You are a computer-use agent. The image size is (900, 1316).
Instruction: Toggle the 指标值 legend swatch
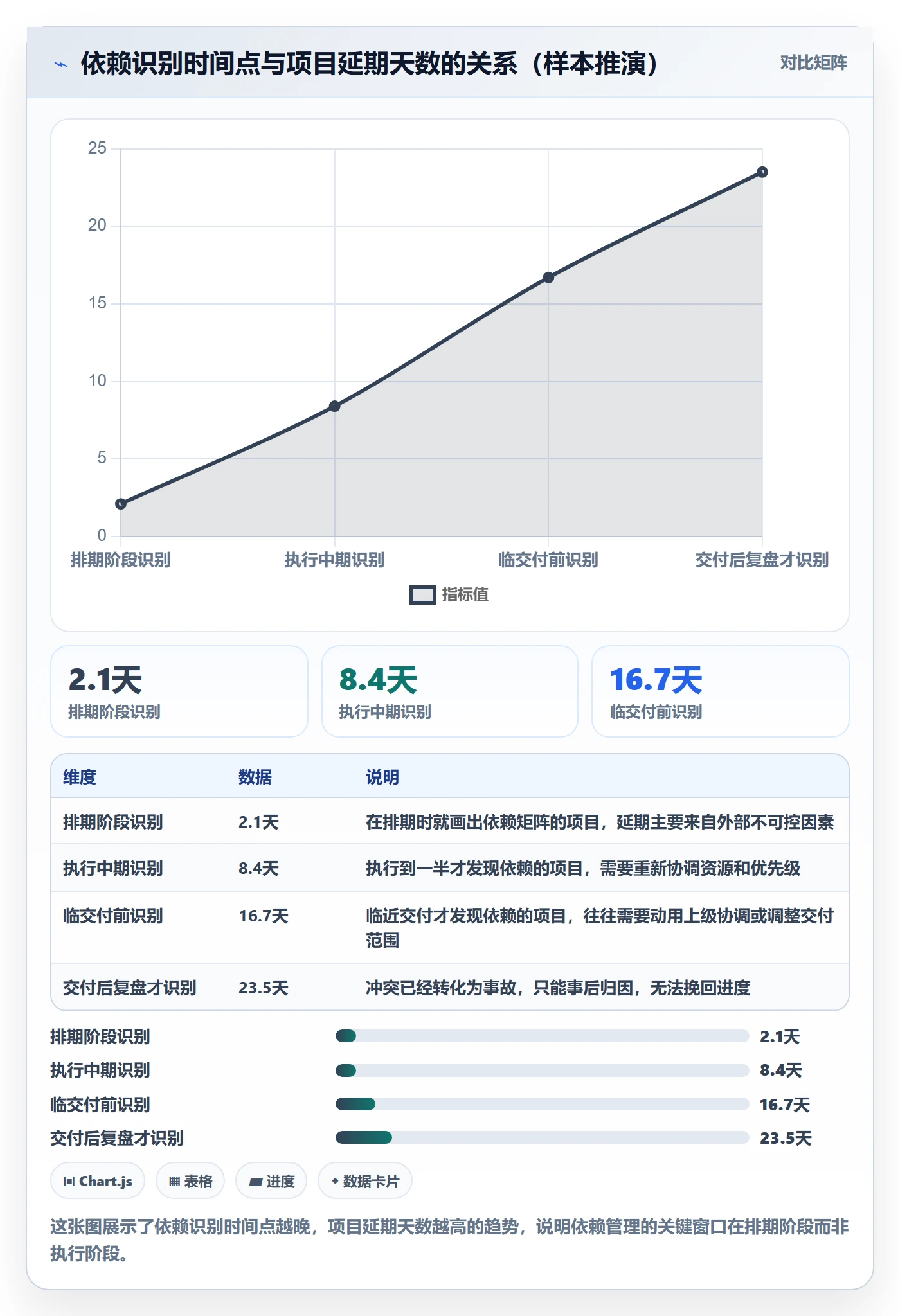point(422,595)
